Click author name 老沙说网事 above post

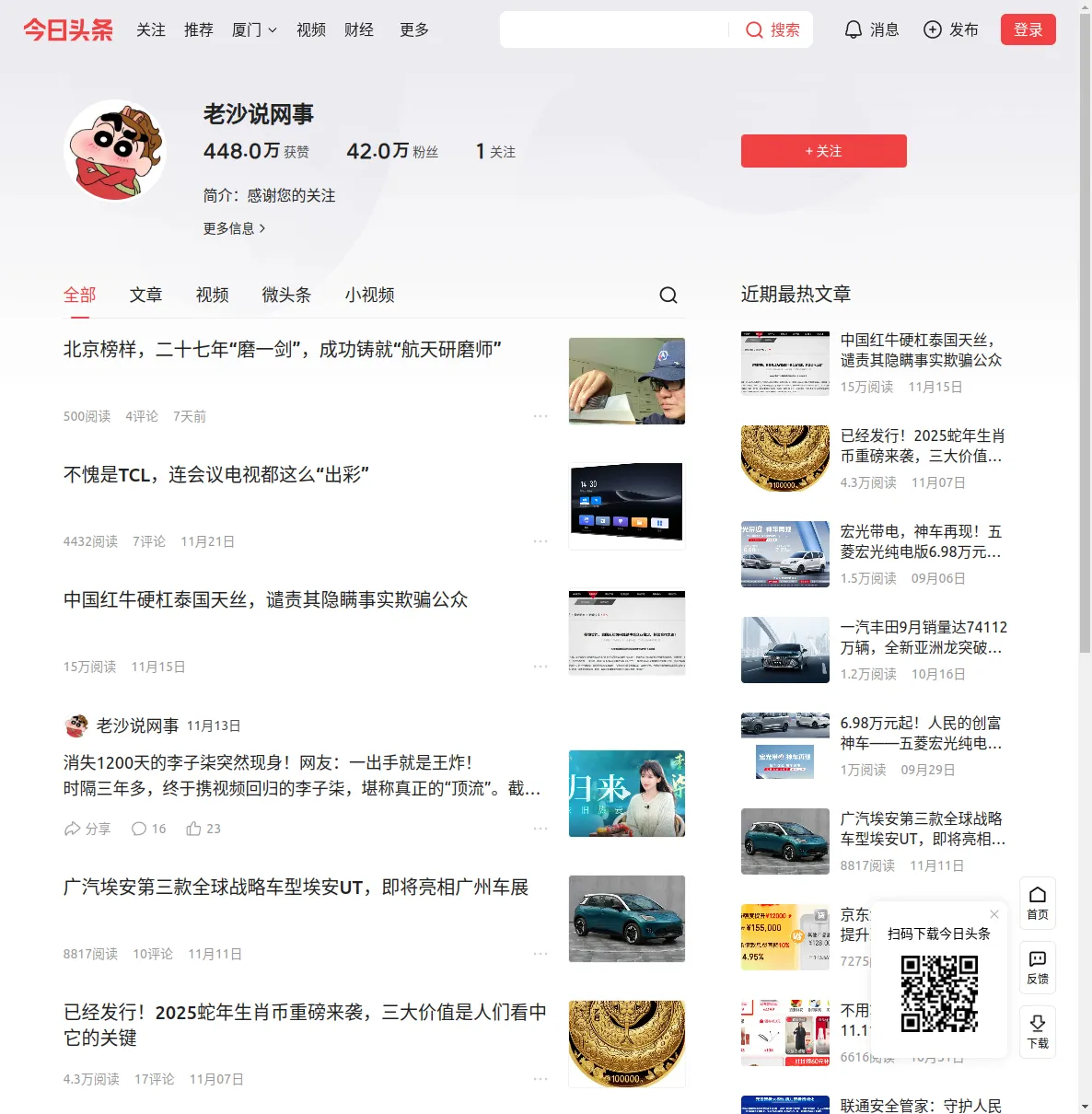click(x=137, y=725)
